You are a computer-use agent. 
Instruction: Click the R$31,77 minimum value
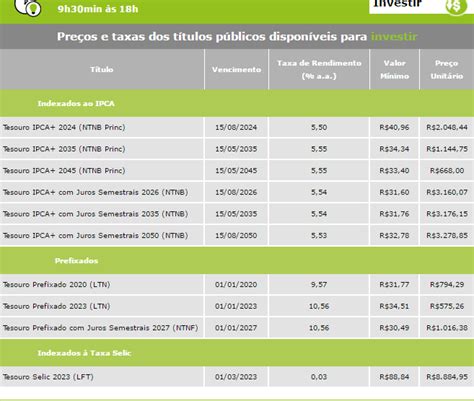click(394, 285)
